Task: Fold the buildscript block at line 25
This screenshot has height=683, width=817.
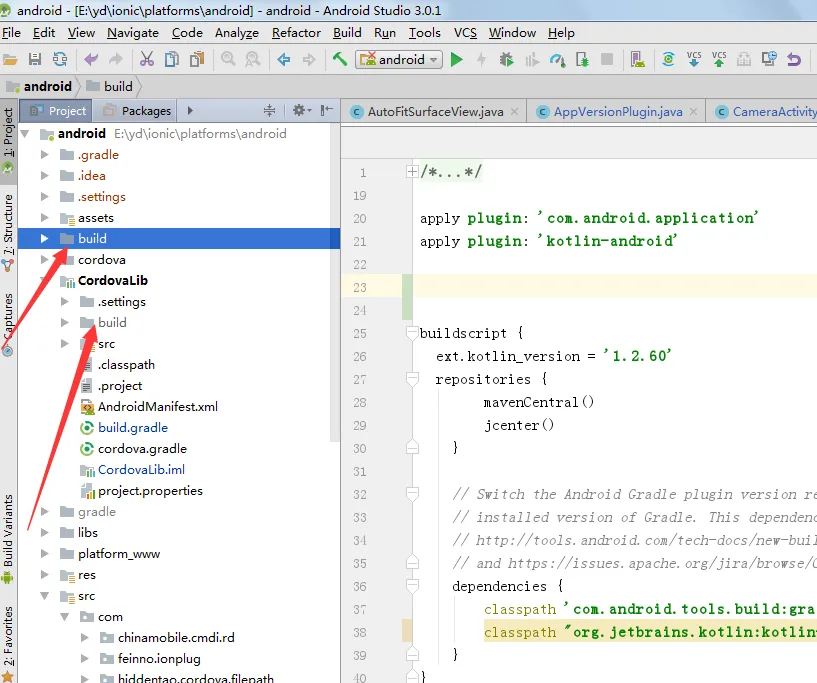Action: [412, 332]
